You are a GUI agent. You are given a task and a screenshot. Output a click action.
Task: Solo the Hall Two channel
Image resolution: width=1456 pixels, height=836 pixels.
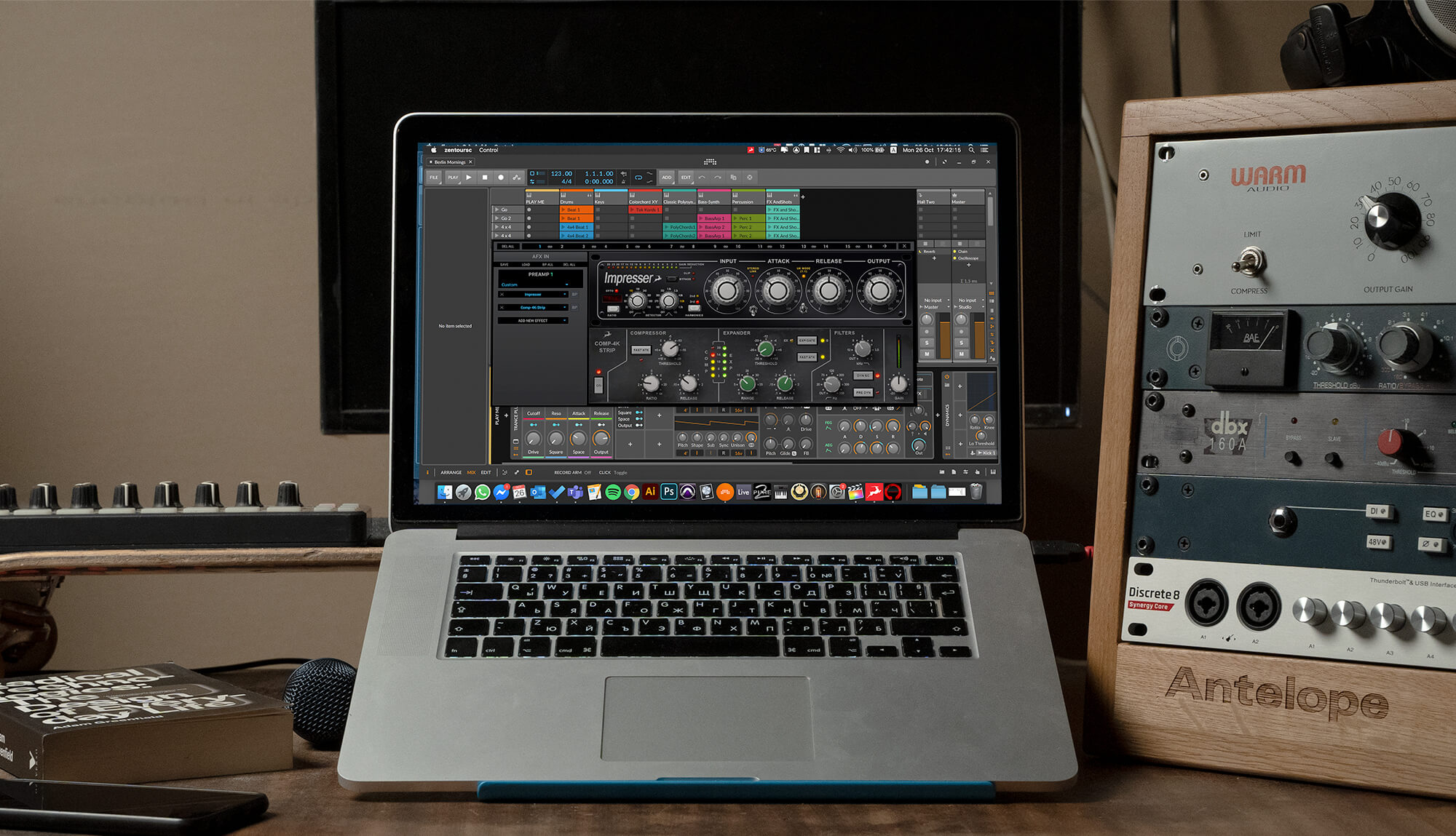927,343
